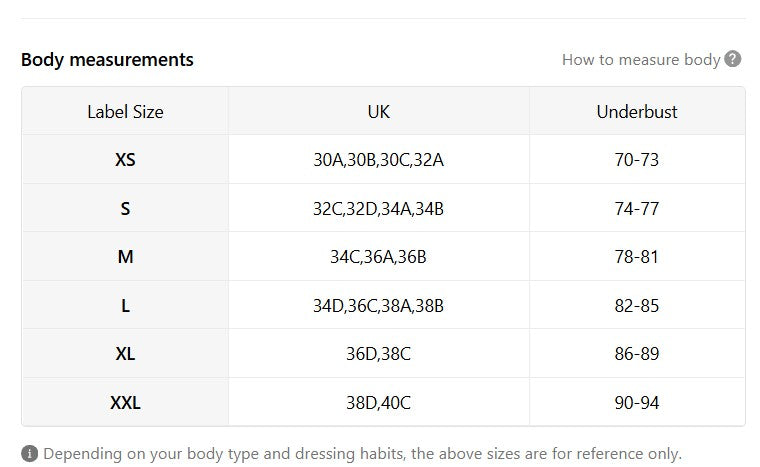The height and width of the screenshot is (467, 760).
Task: Click the Body measurements heading
Action: coord(107,60)
